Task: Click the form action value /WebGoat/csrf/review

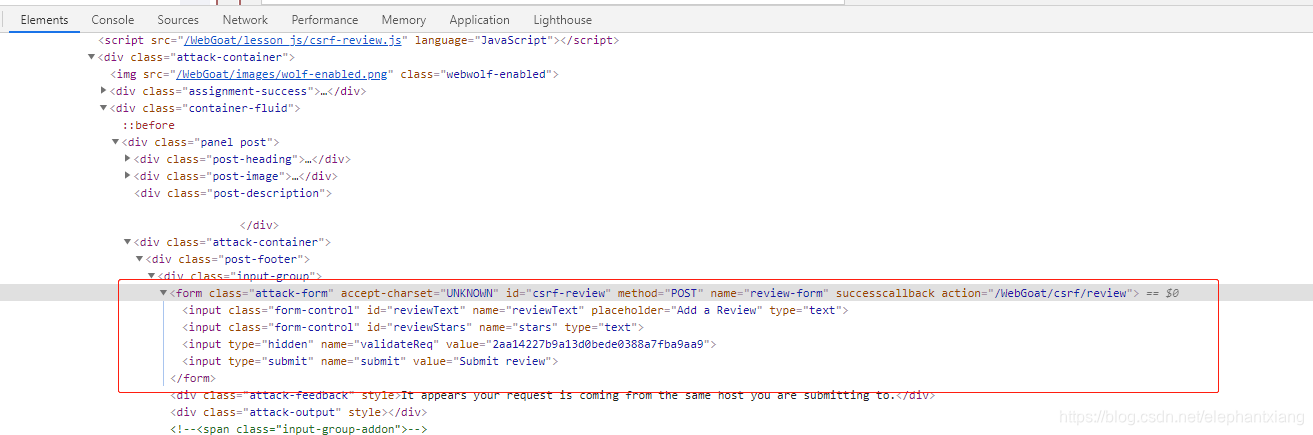Action: pyautogui.click(x=1060, y=293)
